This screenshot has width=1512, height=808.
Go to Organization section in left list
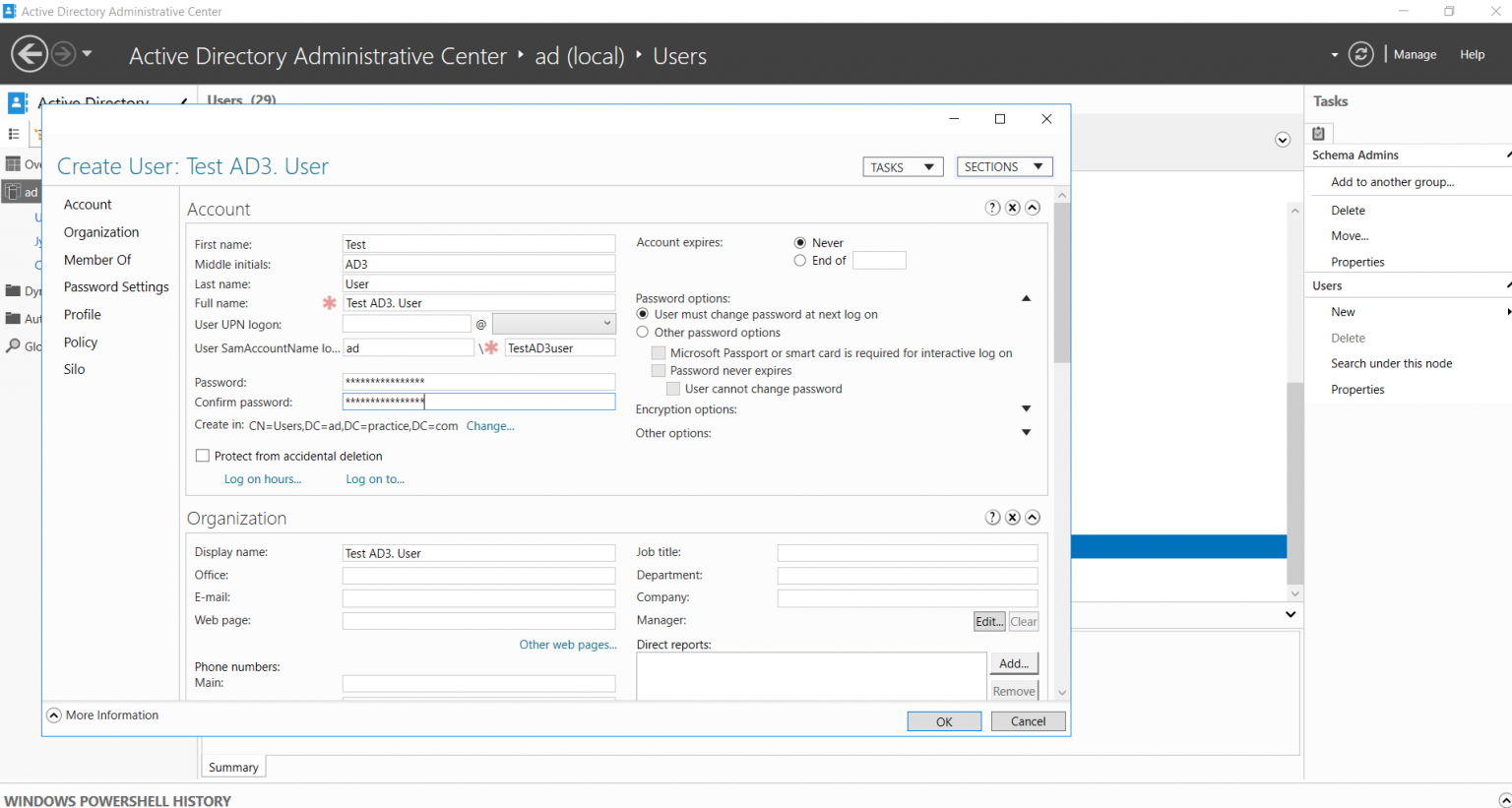pos(101,232)
